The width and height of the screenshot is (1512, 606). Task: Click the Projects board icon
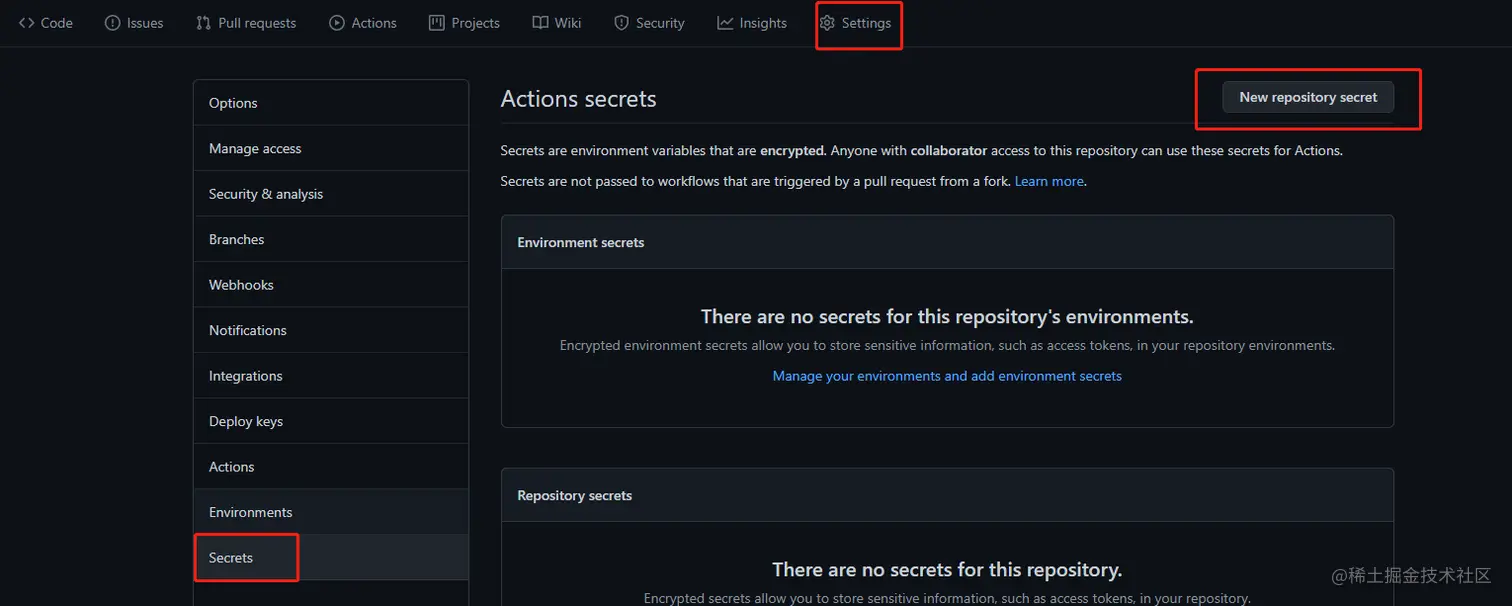[x=436, y=23]
